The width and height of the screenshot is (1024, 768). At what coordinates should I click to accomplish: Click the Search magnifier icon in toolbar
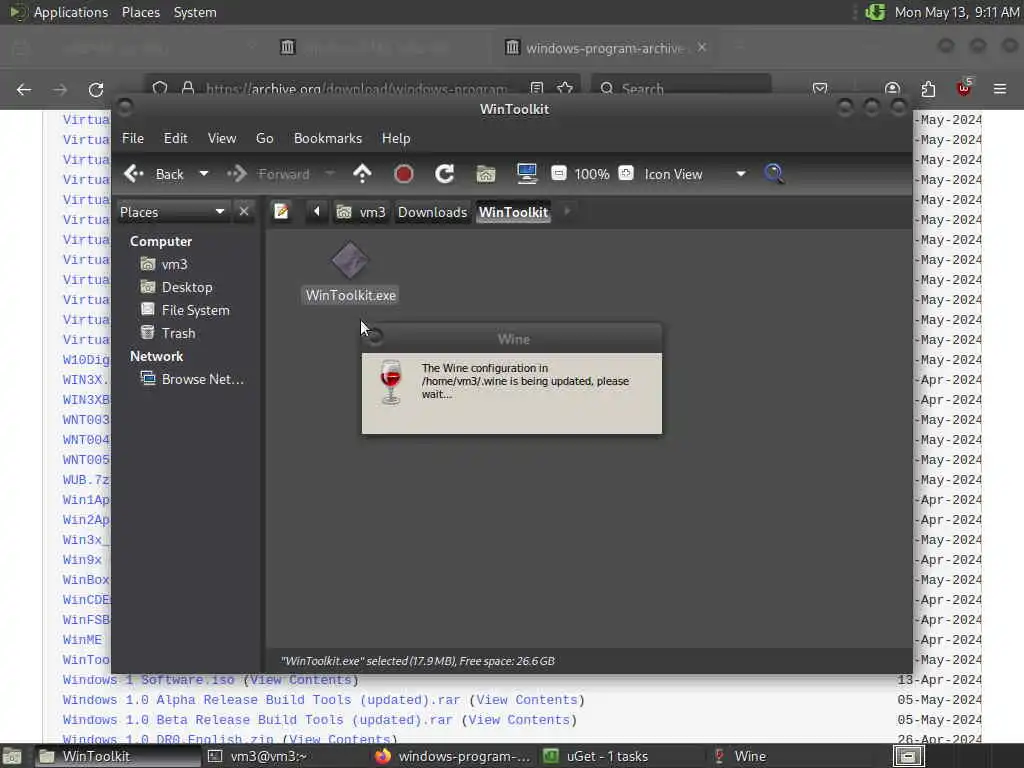774,174
